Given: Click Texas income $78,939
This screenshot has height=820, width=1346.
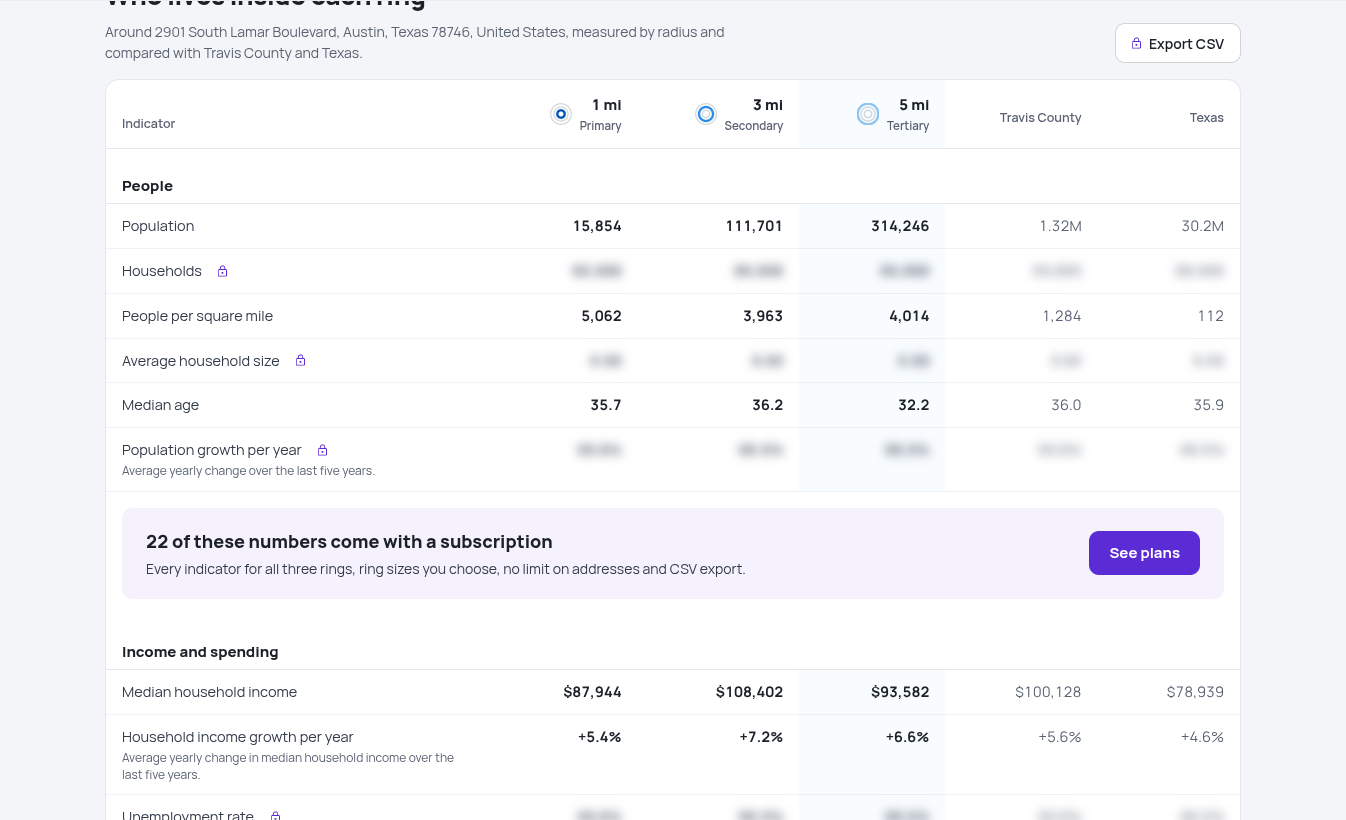Looking at the screenshot, I should click(1195, 692).
